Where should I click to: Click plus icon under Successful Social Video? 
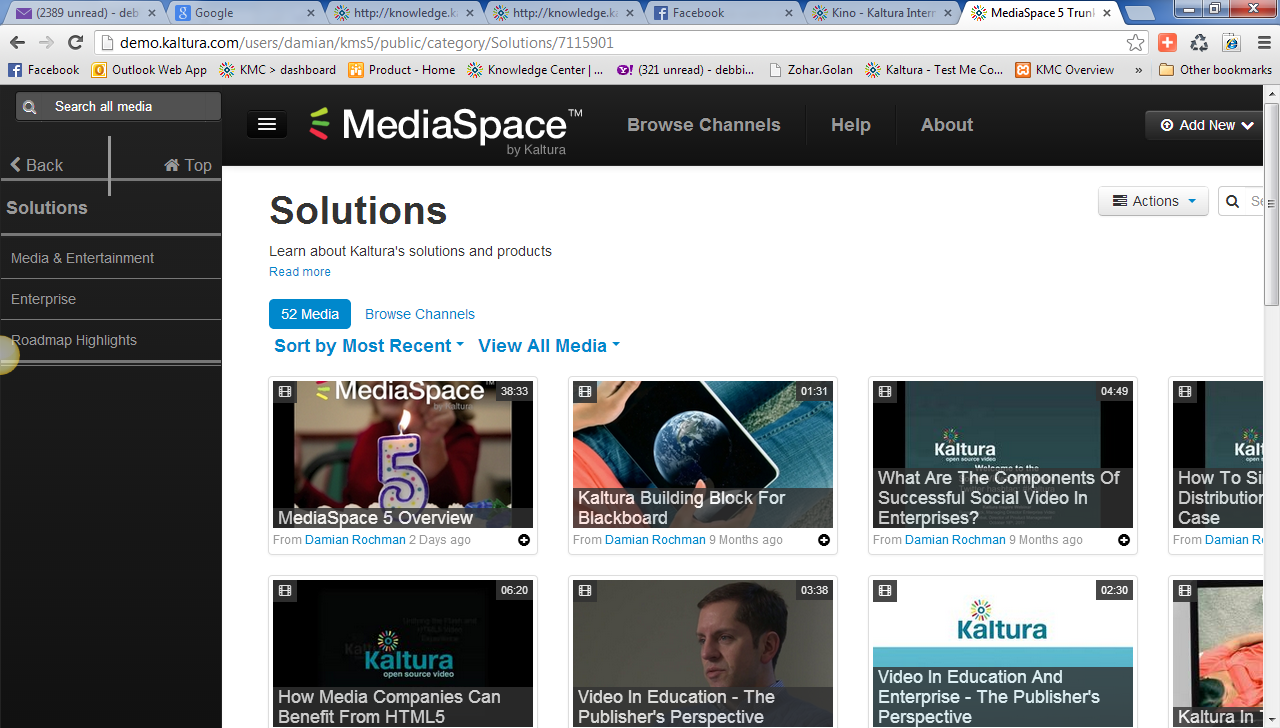pos(1124,540)
